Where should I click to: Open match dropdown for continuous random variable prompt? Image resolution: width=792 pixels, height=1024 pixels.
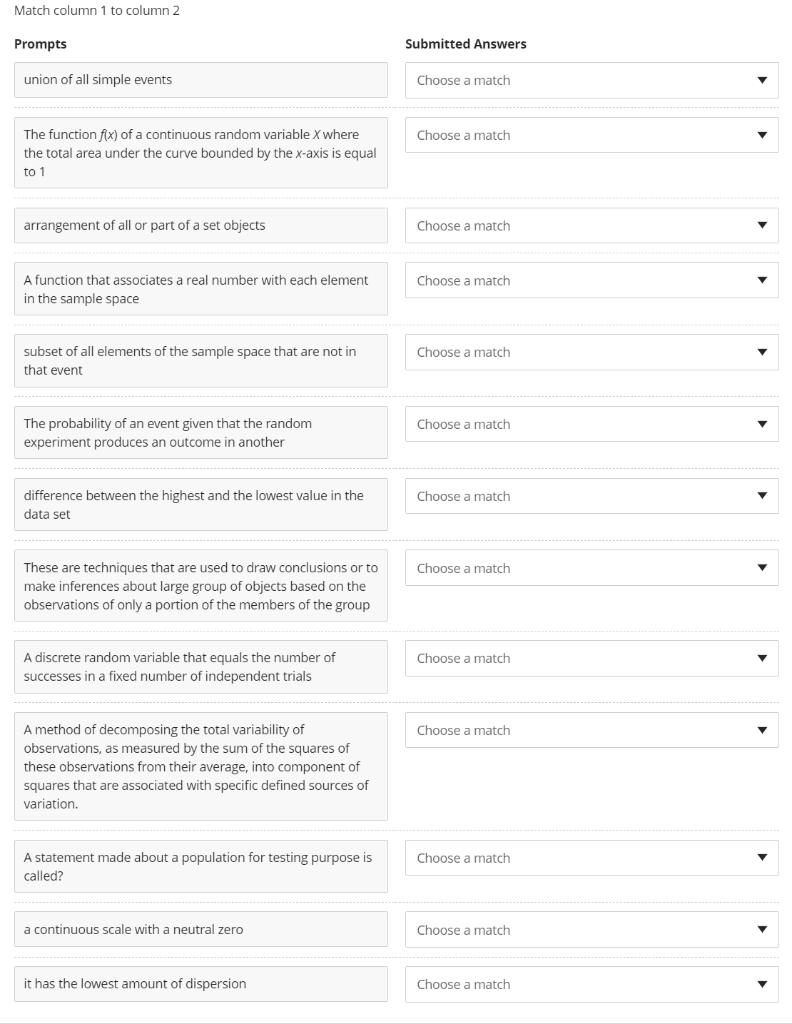tap(590, 135)
